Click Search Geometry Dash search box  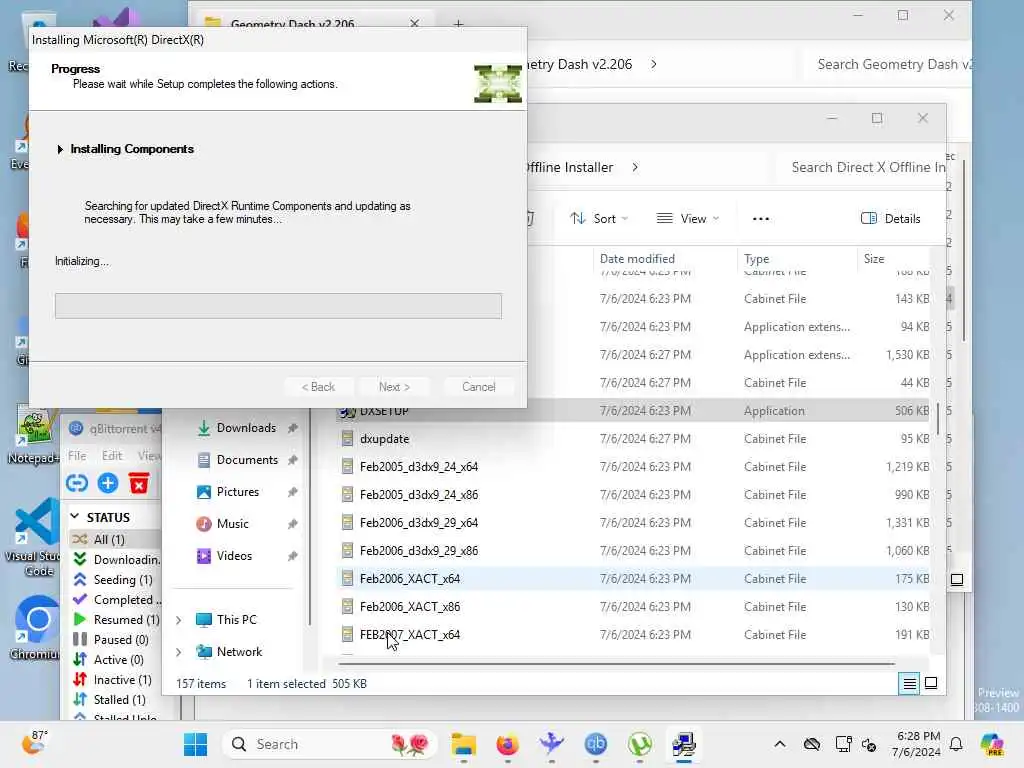point(888,64)
